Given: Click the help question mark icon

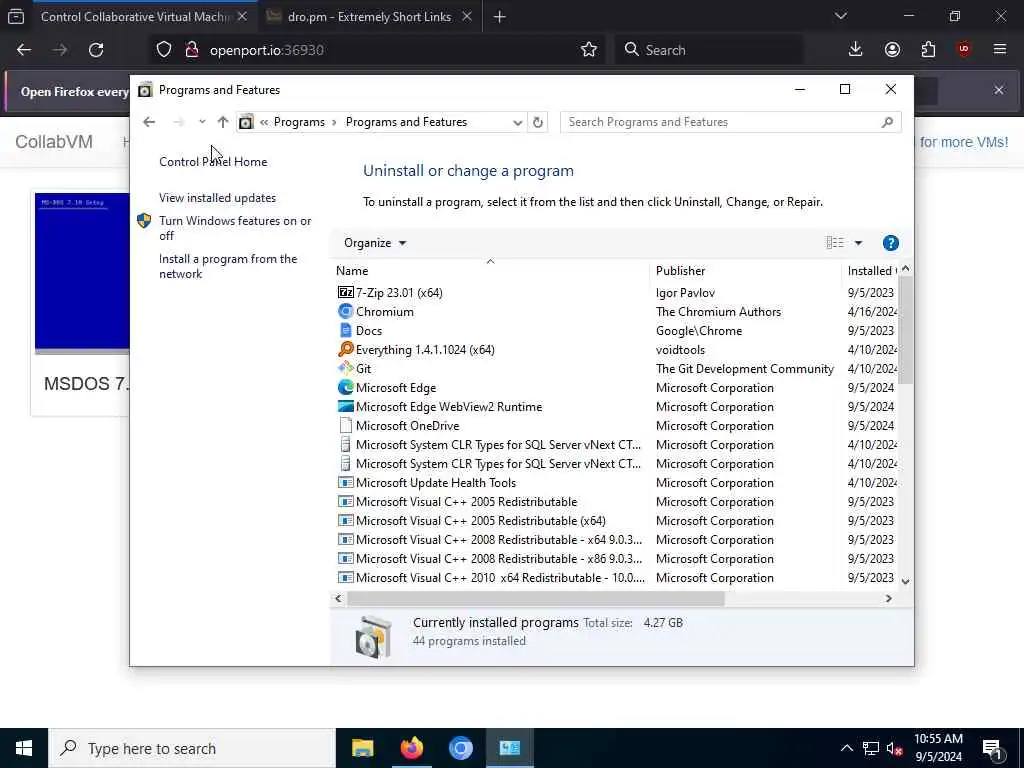Looking at the screenshot, I should (x=890, y=243).
